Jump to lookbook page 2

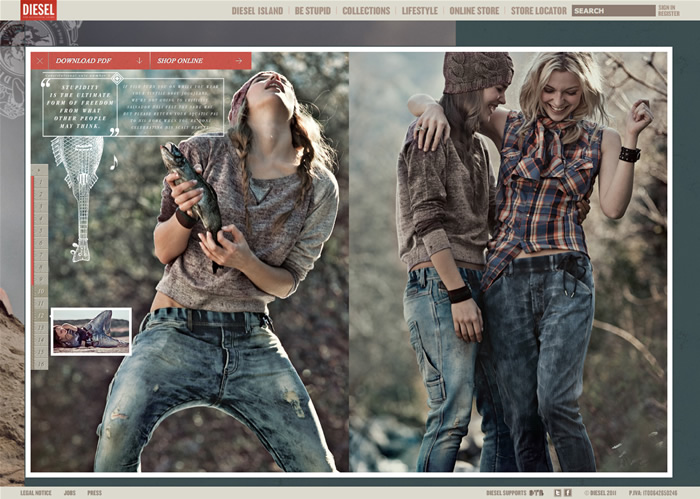tap(41, 194)
